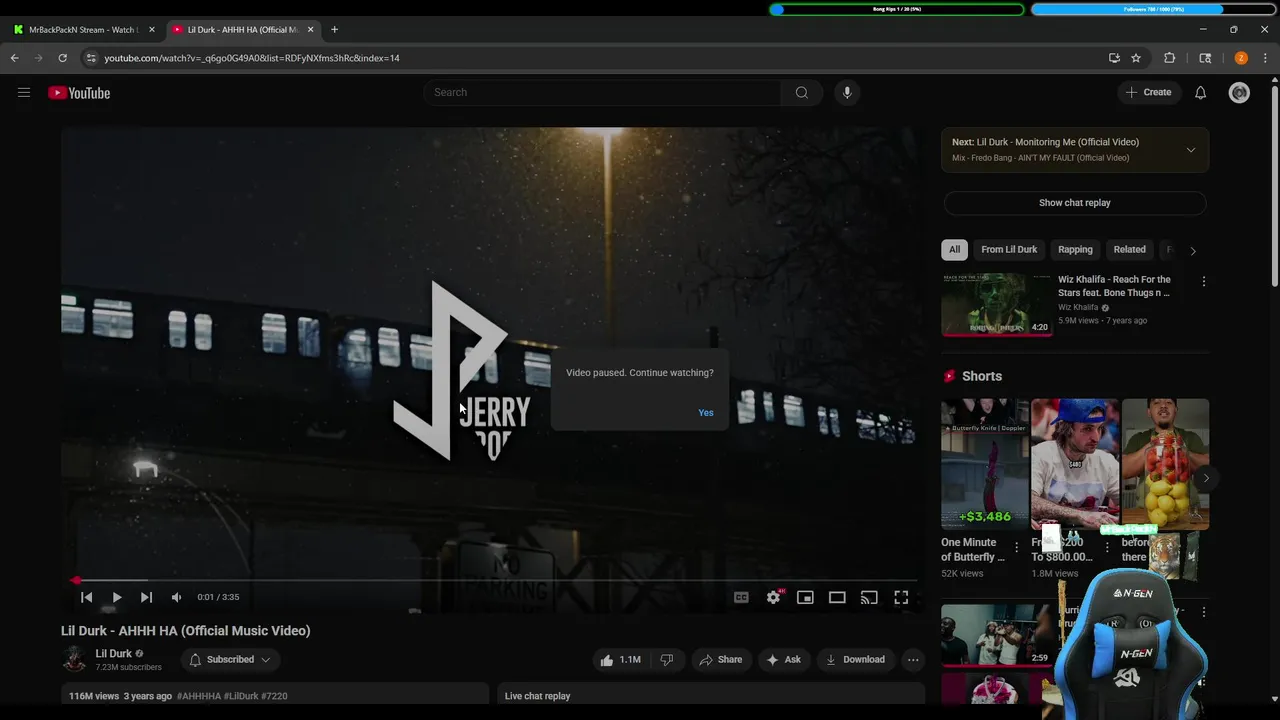The image size is (1280, 720).
Task: Open the notifications bell
Action: tap(1200, 93)
